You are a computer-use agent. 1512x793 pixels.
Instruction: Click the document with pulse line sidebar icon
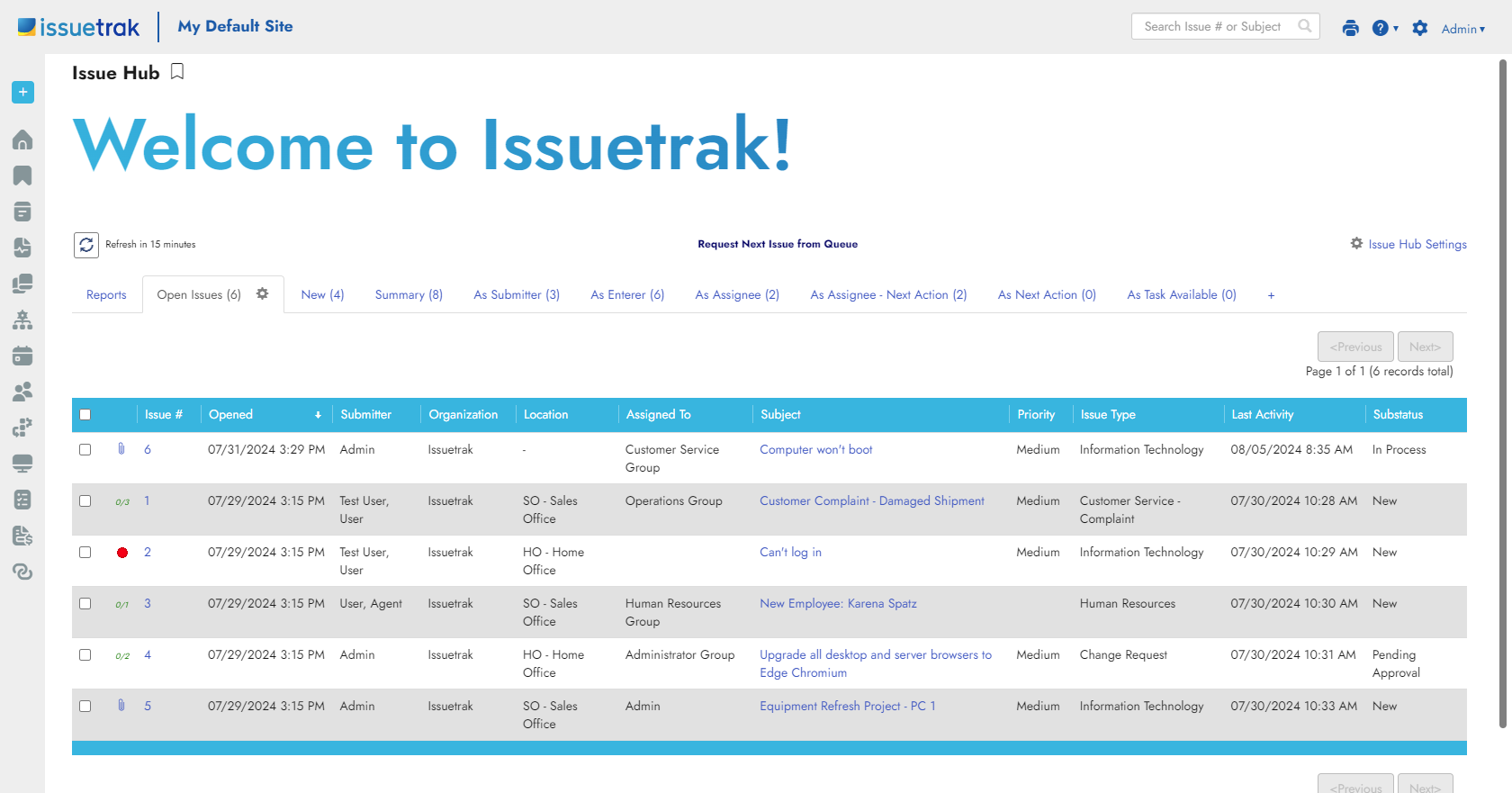(22, 248)
